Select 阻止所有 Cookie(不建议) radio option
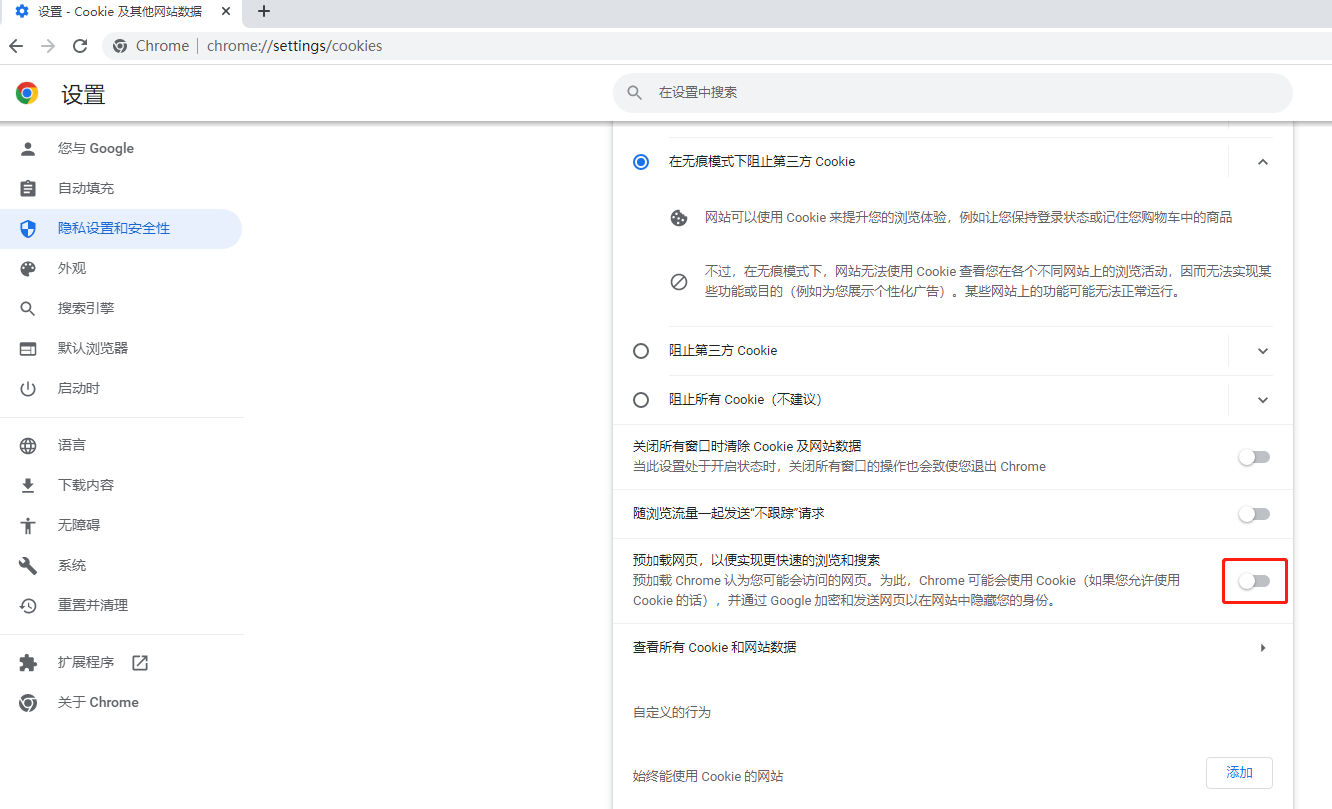Viewport: 1332px width, 809px height. (x=641, y=400)
